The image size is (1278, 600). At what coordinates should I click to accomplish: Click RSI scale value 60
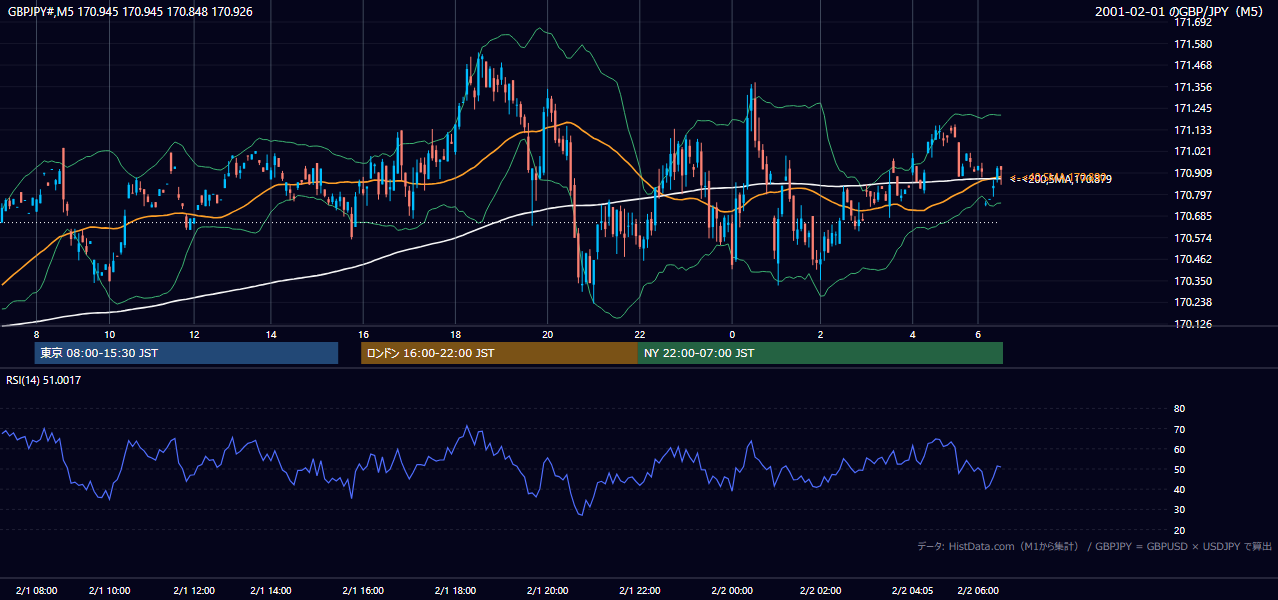point(1179,449)
